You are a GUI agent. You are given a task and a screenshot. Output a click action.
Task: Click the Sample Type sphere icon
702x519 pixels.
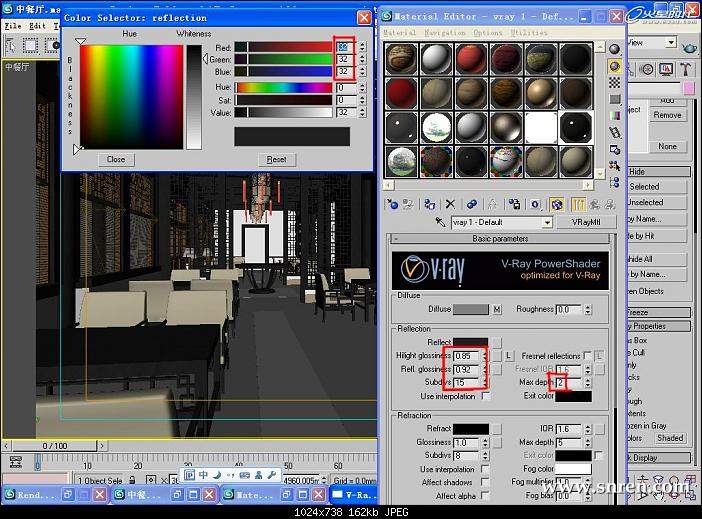tap(614, 47)
